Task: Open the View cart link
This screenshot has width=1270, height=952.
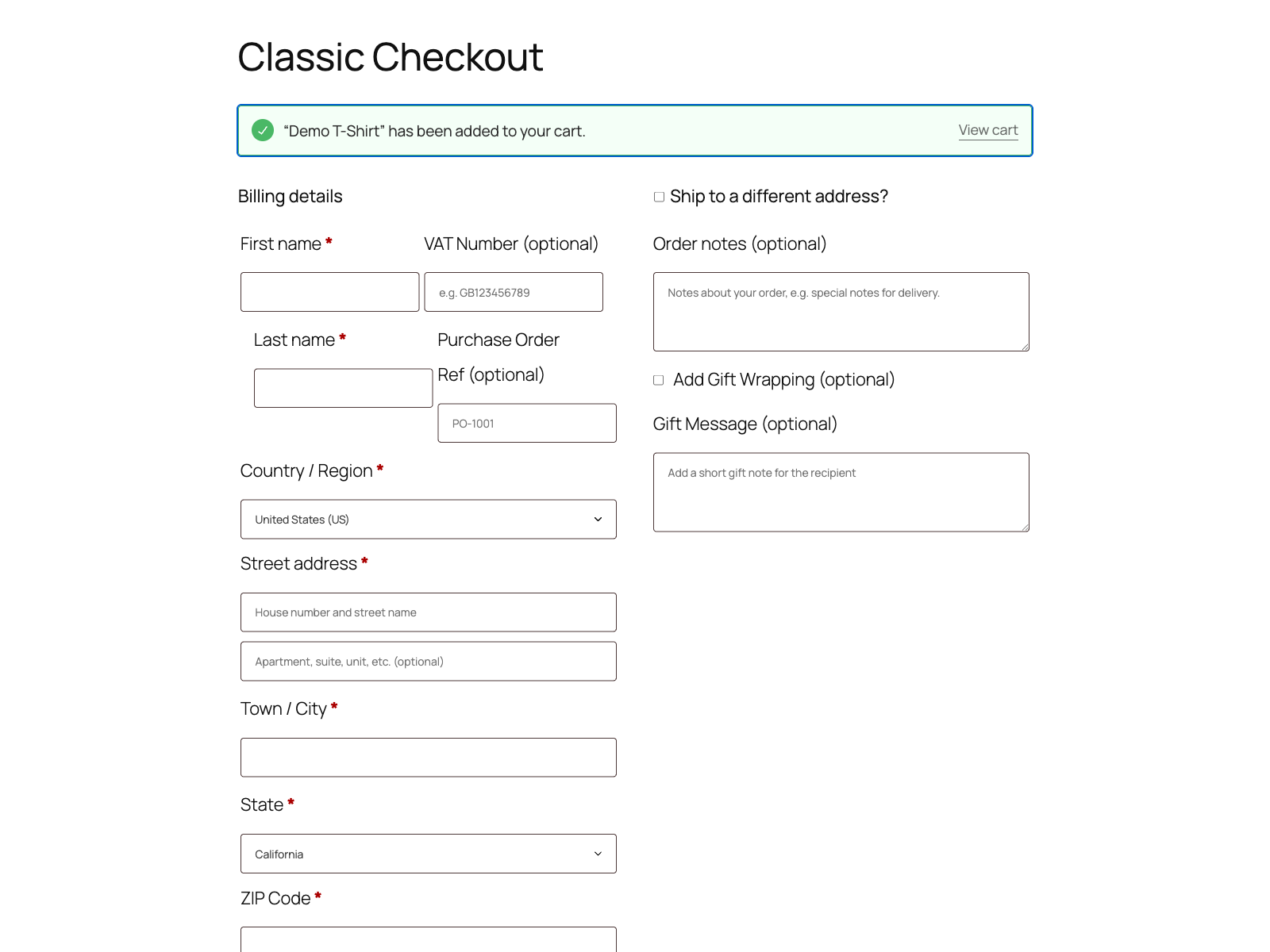Action: point(987,129)
